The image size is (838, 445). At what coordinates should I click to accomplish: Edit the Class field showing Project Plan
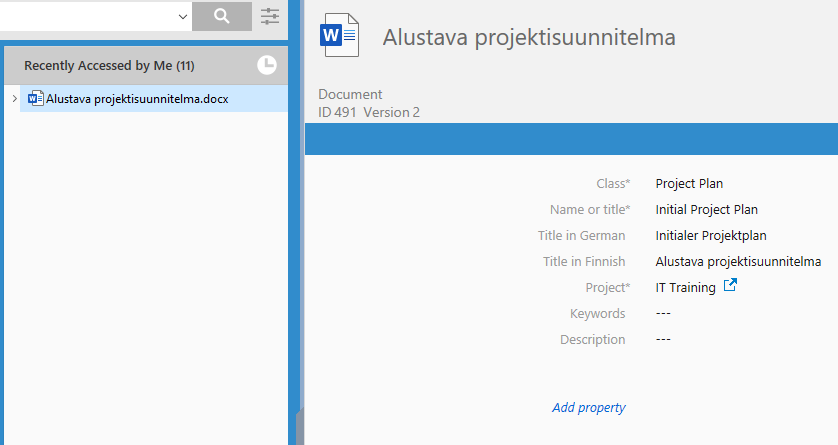(x=689, y=184)
